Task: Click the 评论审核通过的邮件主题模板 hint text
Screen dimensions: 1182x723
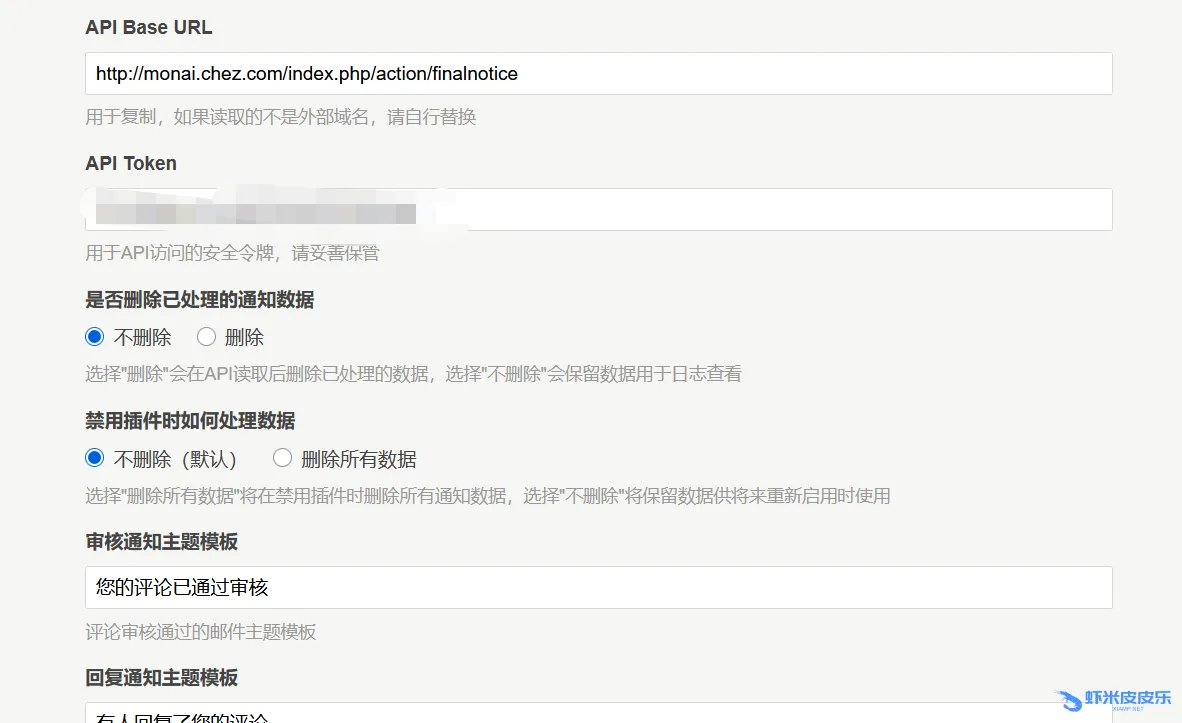Action: [x=200, y=632]
